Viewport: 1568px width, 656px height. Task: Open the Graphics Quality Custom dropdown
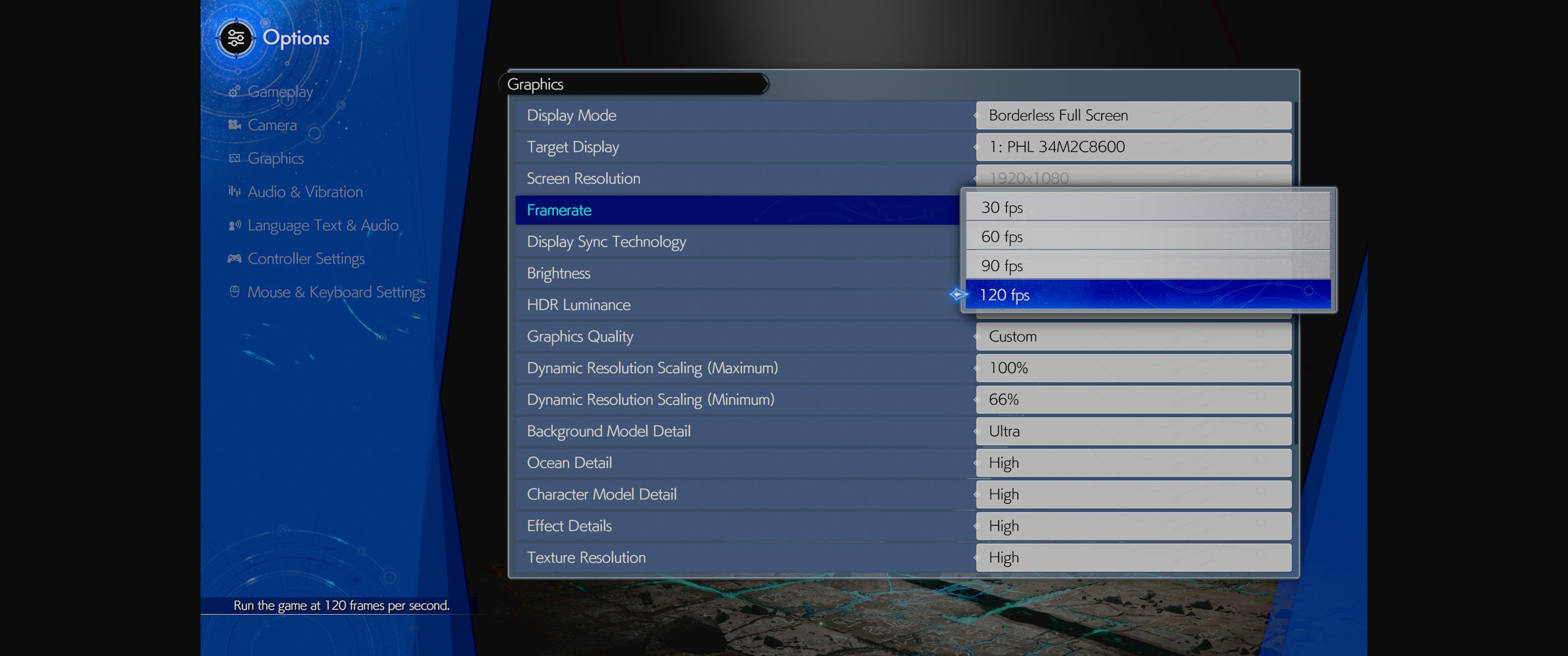tap(1133, 336)
